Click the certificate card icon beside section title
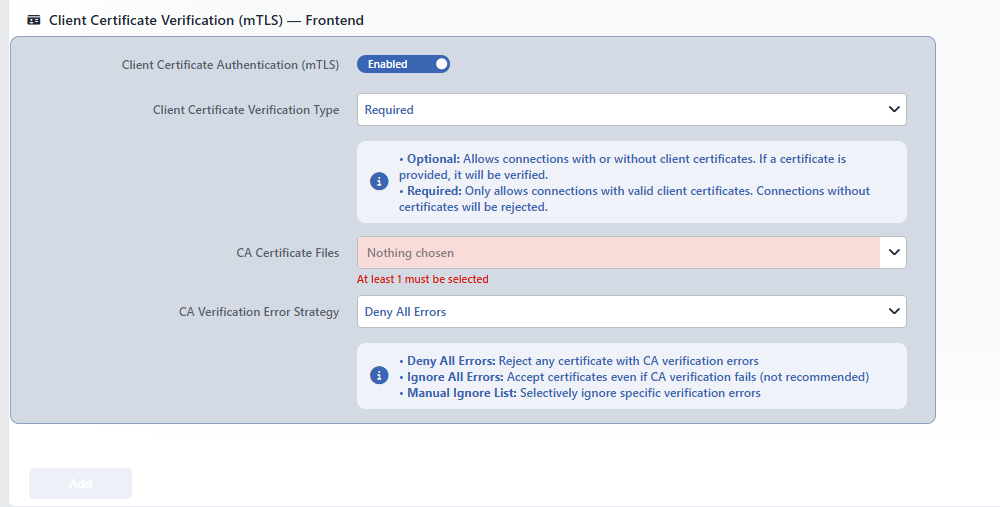Viewport: 1000px width, 507px height. pos(34,20)
